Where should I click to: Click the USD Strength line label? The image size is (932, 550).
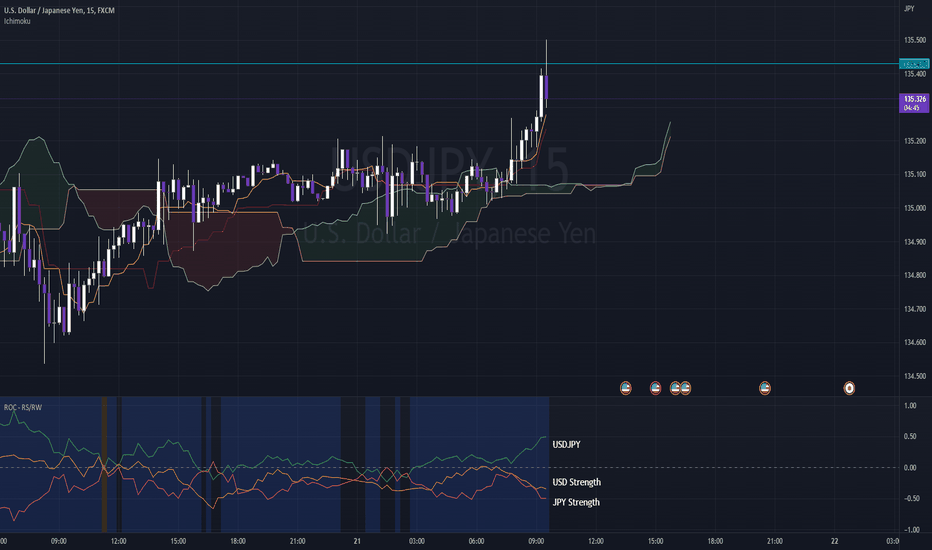577,482
